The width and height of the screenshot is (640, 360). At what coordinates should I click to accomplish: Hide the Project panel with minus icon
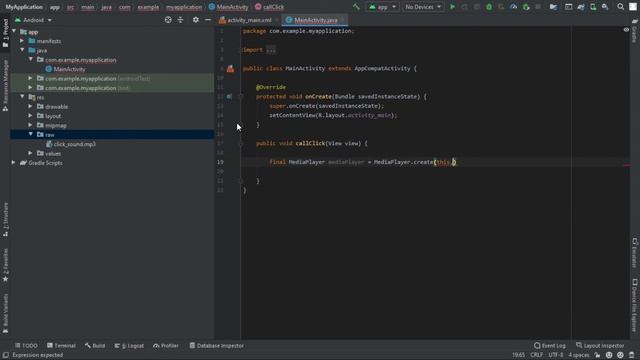[x=208, y=20]
